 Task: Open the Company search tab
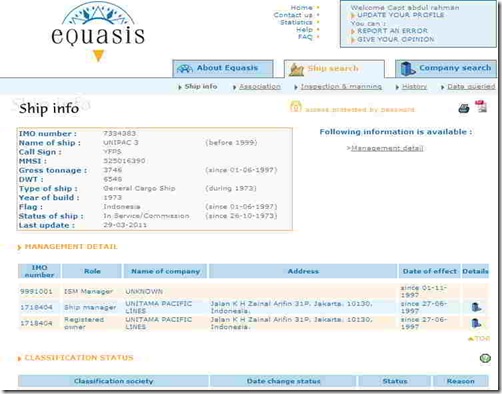click(x=446, y=68)
